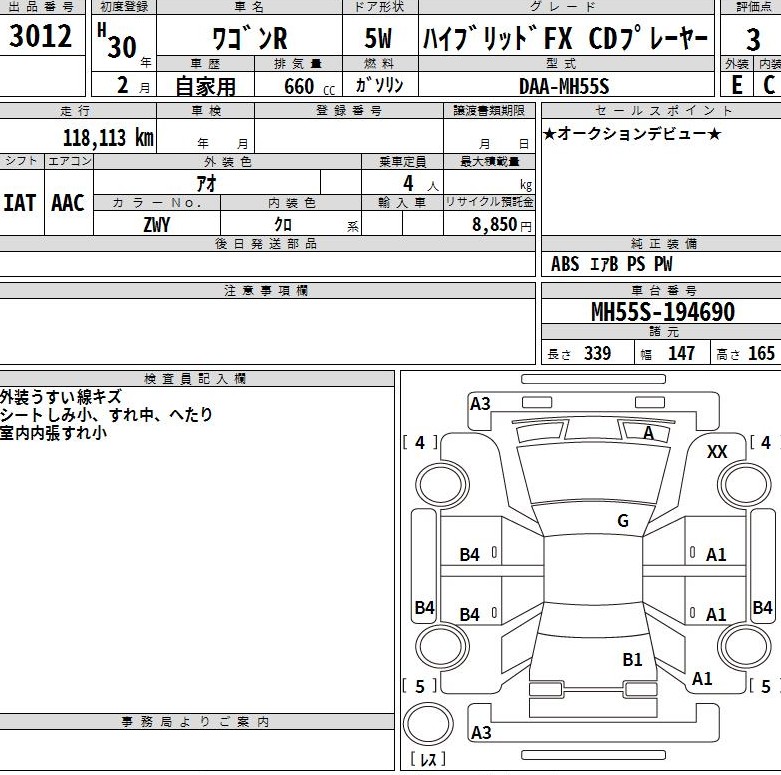Image resolution: width=781 pixels, height=775 pixels.
Task: Click the A1 mark on the right front door
Action: point(716,554)
